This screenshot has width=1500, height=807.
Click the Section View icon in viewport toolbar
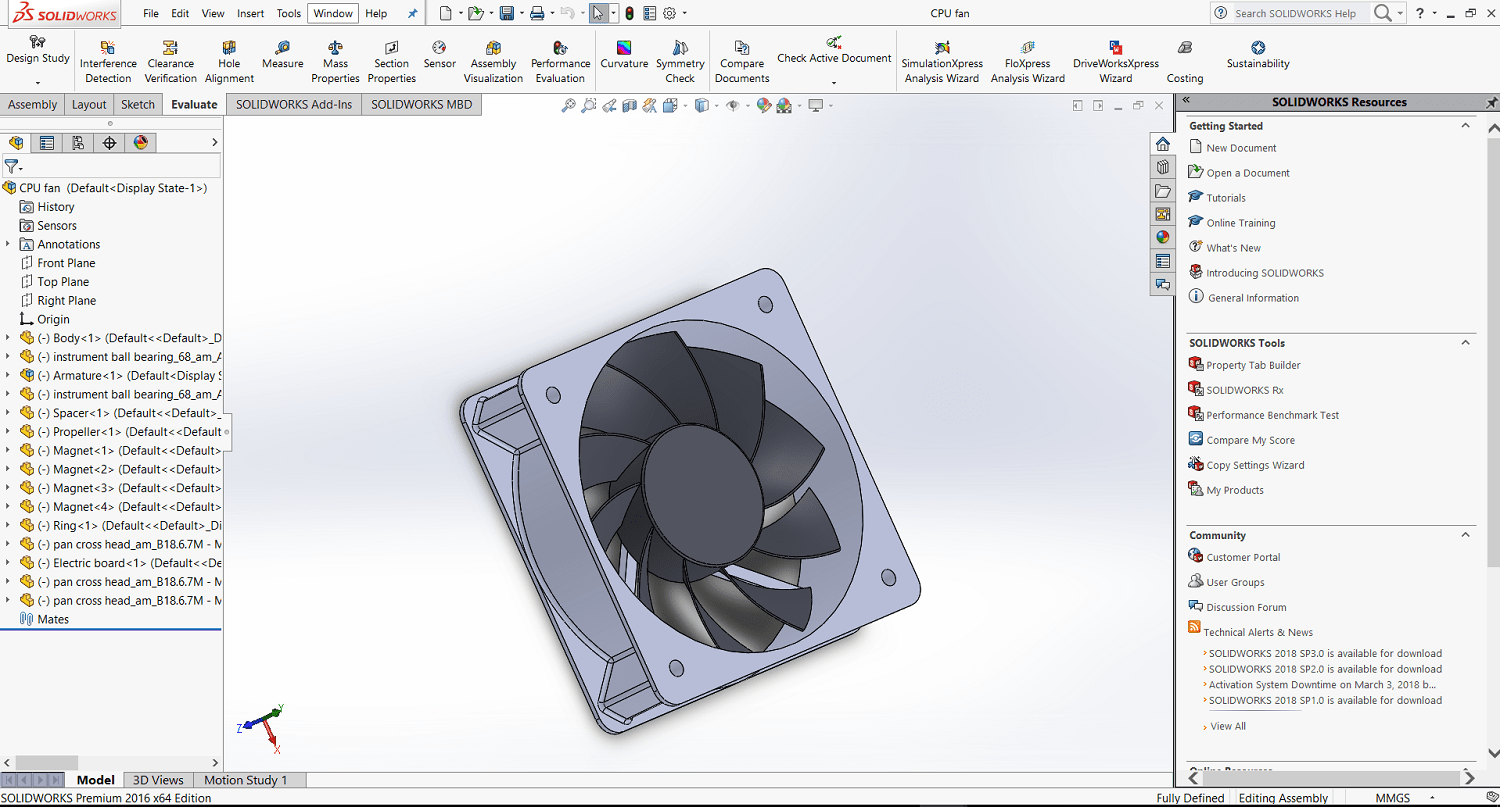coord(629,105)
